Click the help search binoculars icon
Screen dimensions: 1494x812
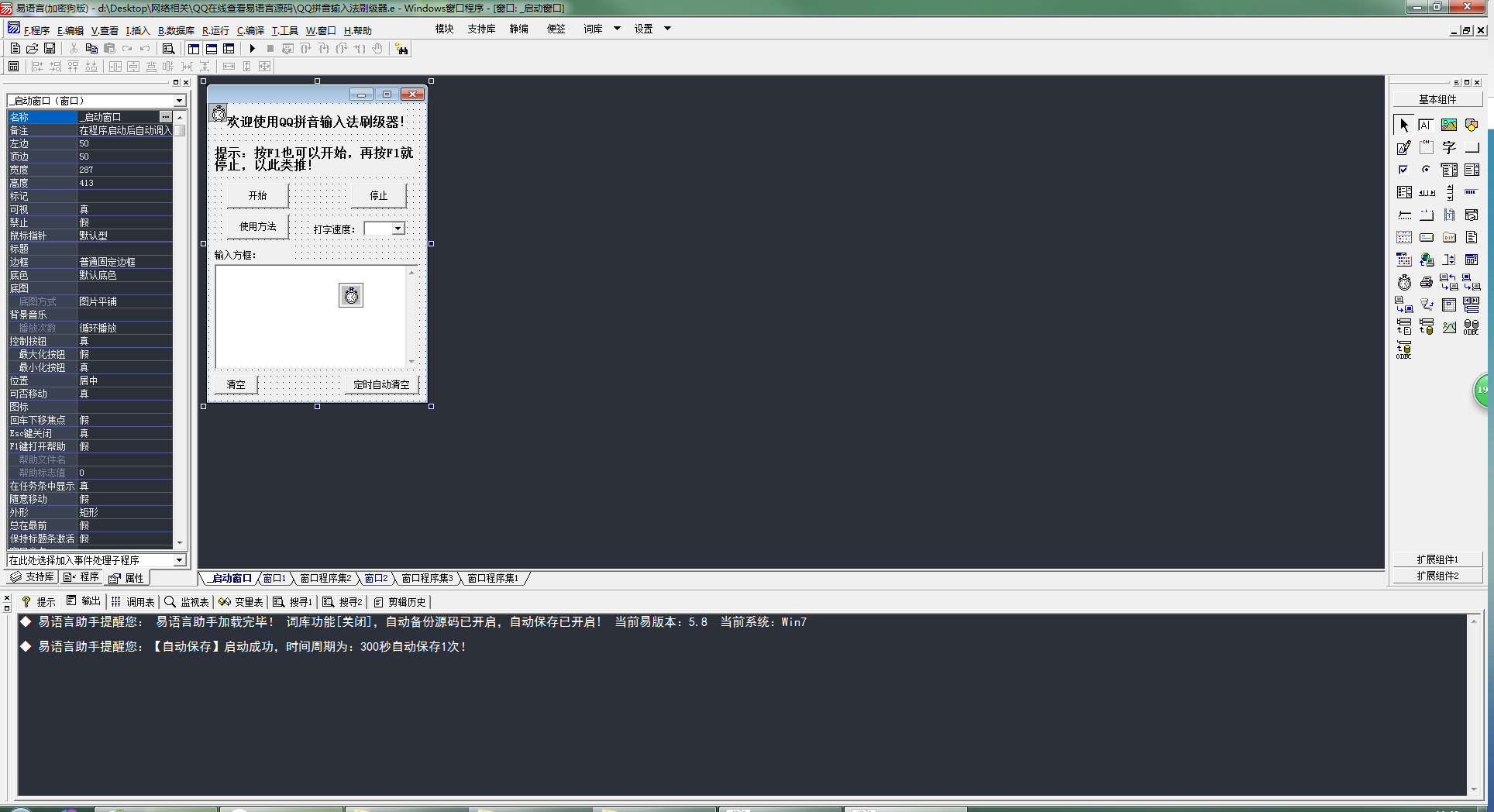coord(401,49)
